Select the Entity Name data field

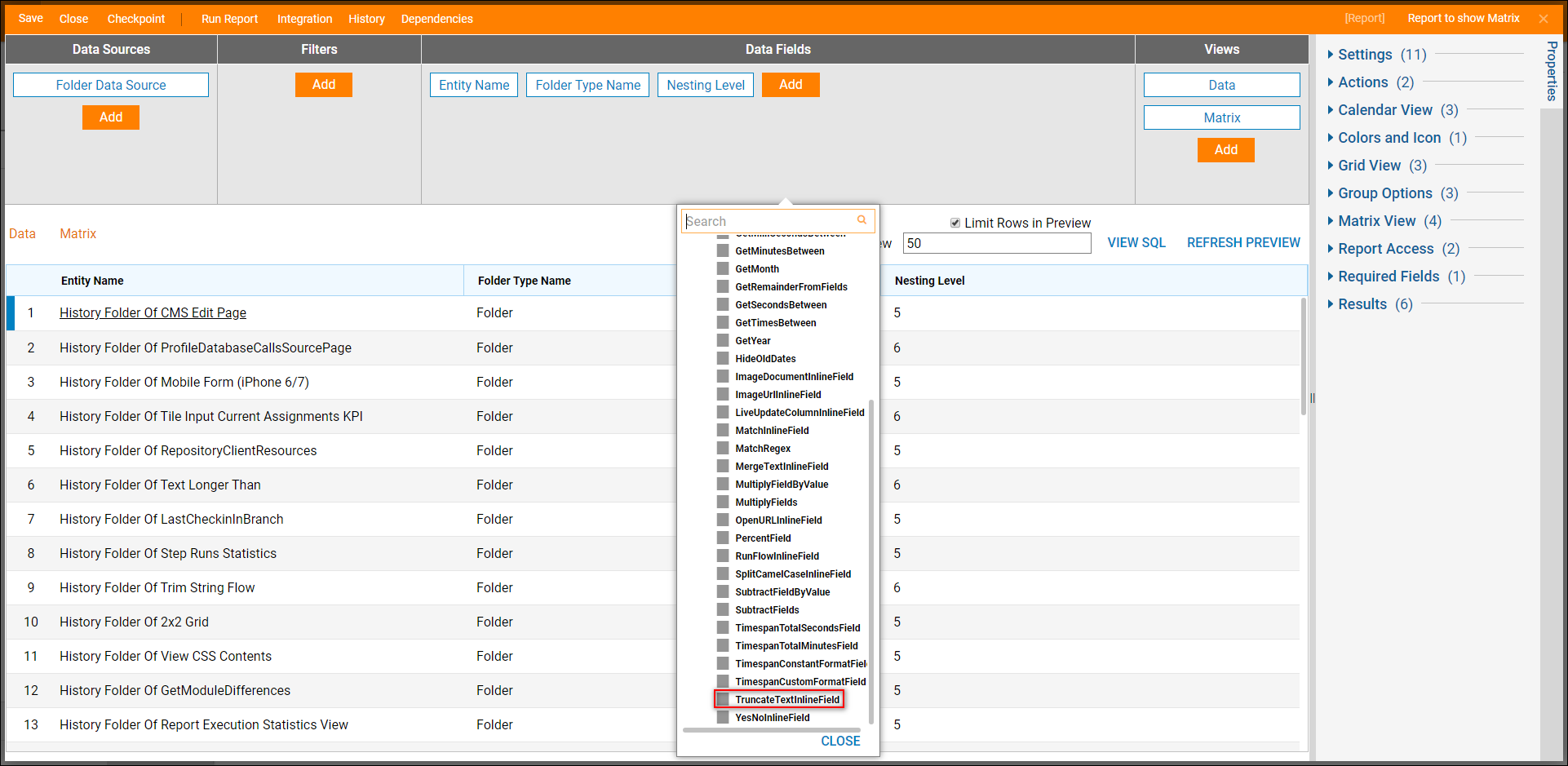[474, 85]
